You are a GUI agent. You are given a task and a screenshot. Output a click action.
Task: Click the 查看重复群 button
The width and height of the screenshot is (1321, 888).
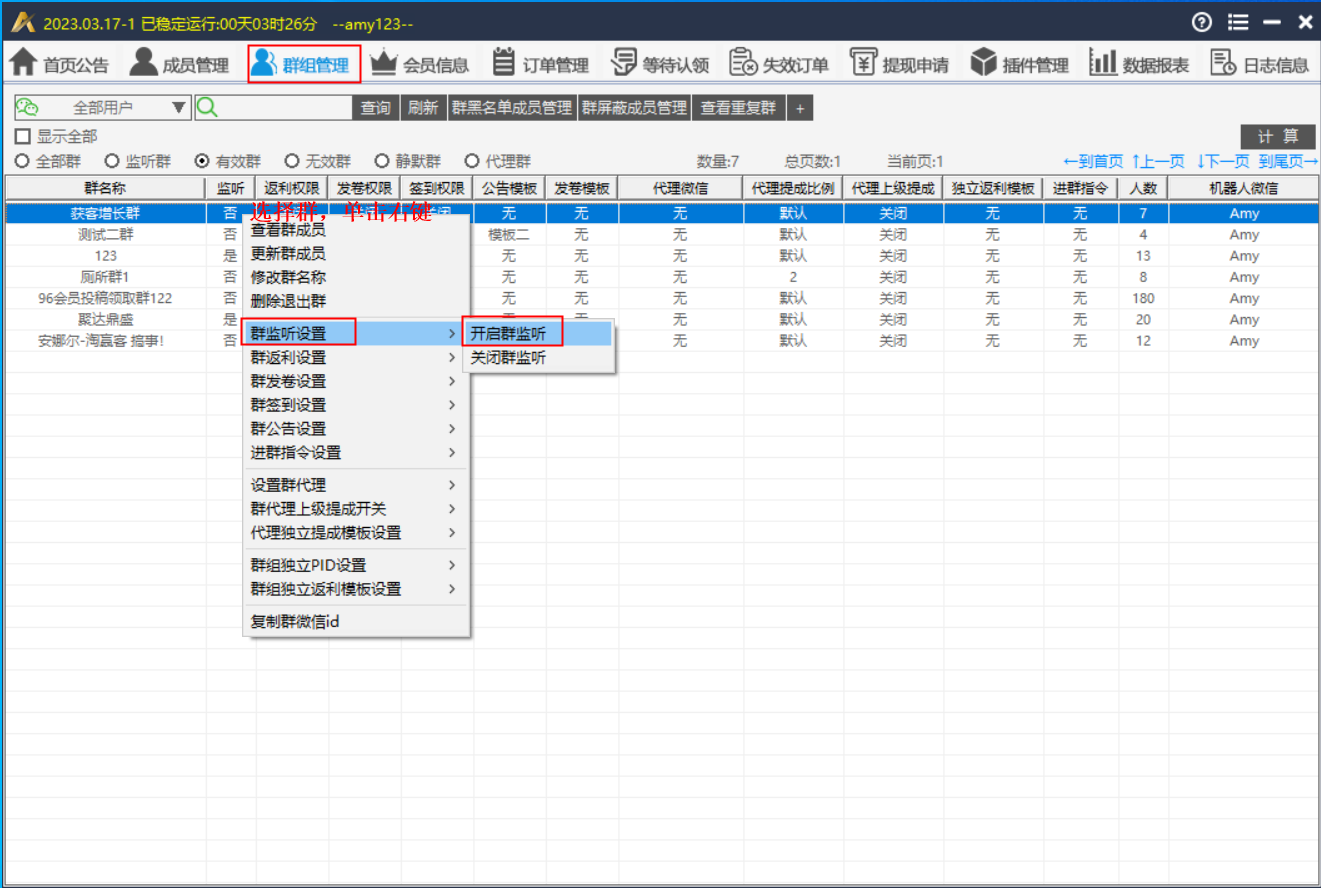[x=739, y=108]
